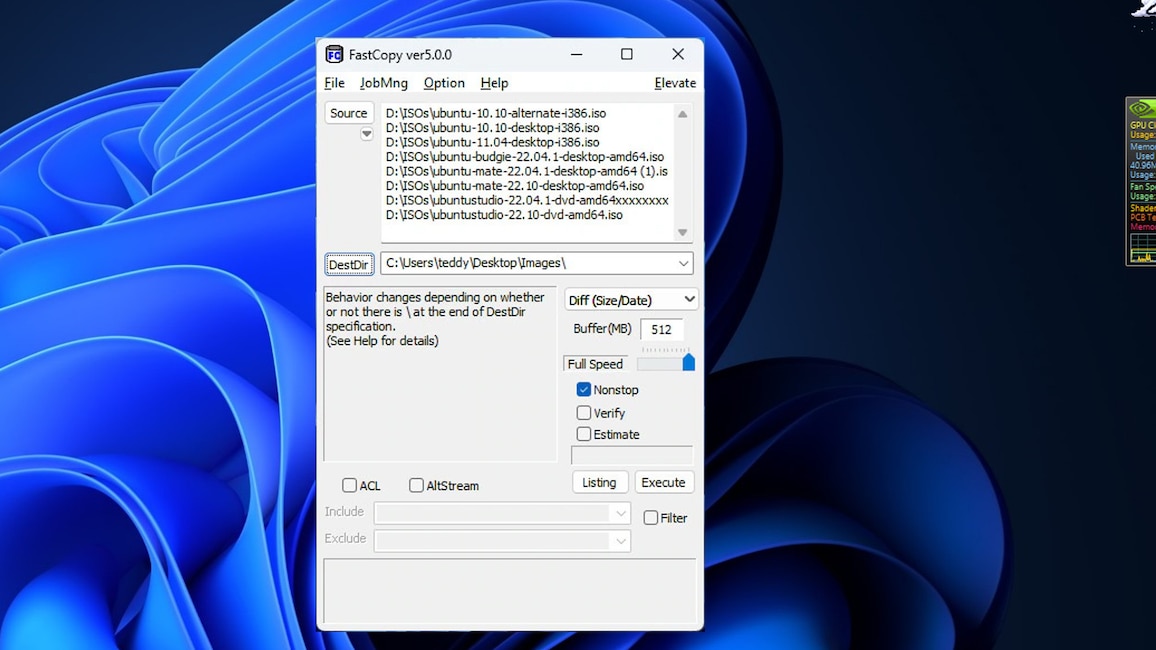This screenshot has height=650, width=1156.
Task: Click the Listing button
Action: pos(599,483)
